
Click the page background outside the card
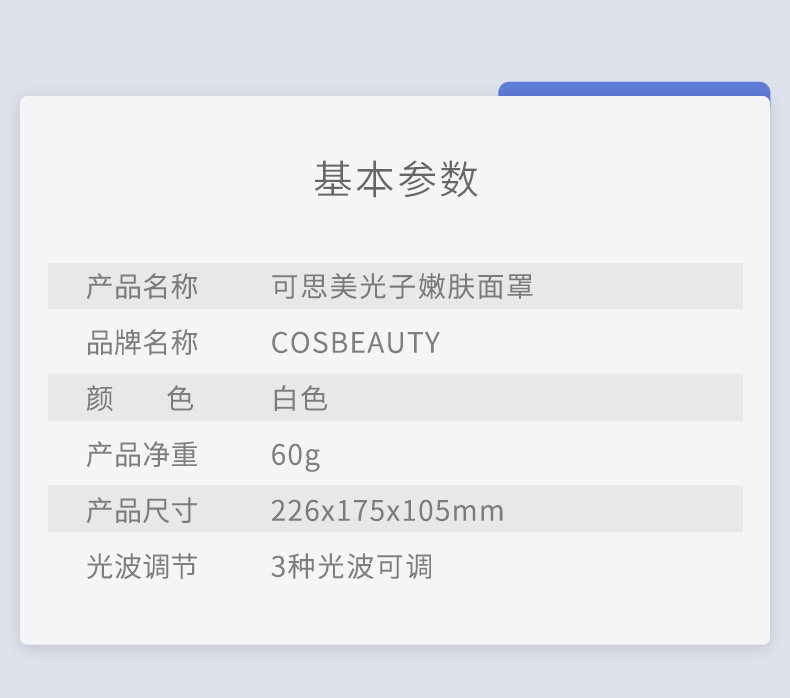(250, 45)
